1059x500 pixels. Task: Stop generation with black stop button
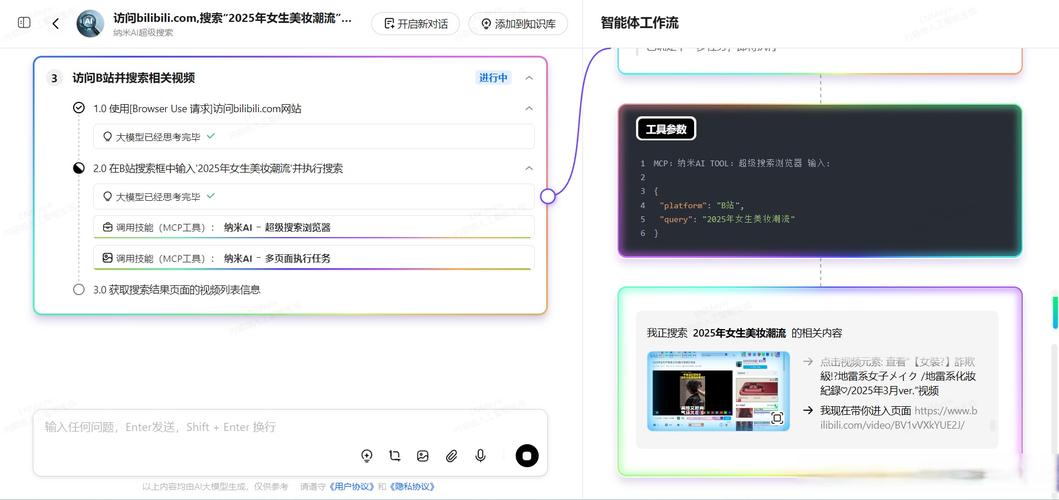pos(527,456)
